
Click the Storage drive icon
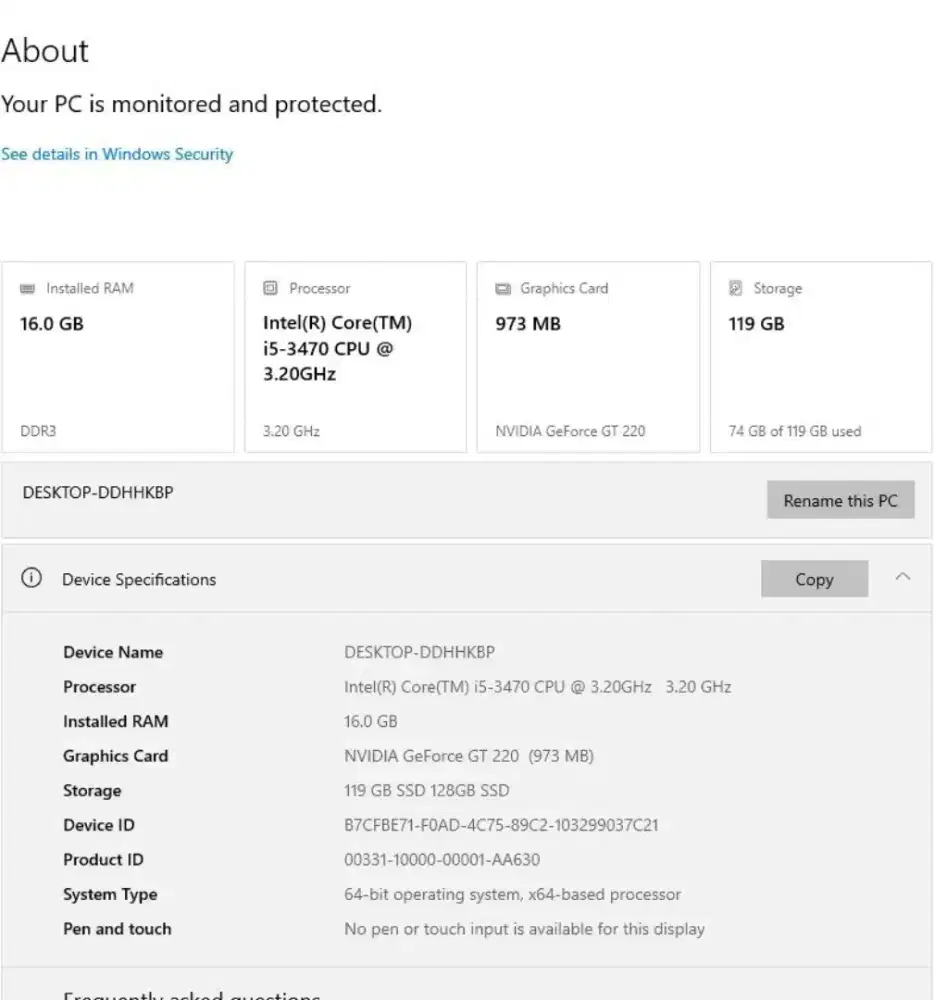(x=736, y=288)
